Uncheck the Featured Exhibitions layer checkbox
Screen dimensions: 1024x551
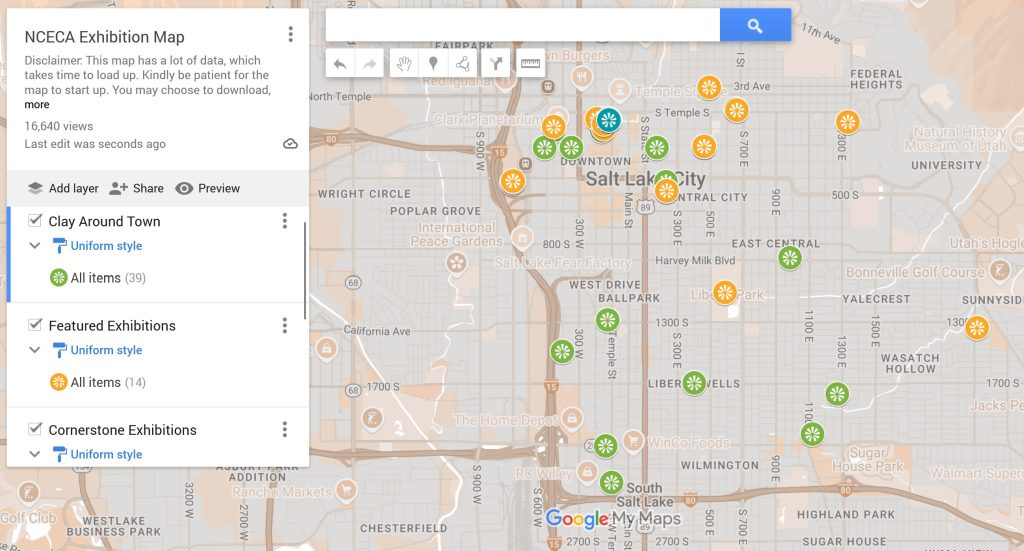pos(35,325)
